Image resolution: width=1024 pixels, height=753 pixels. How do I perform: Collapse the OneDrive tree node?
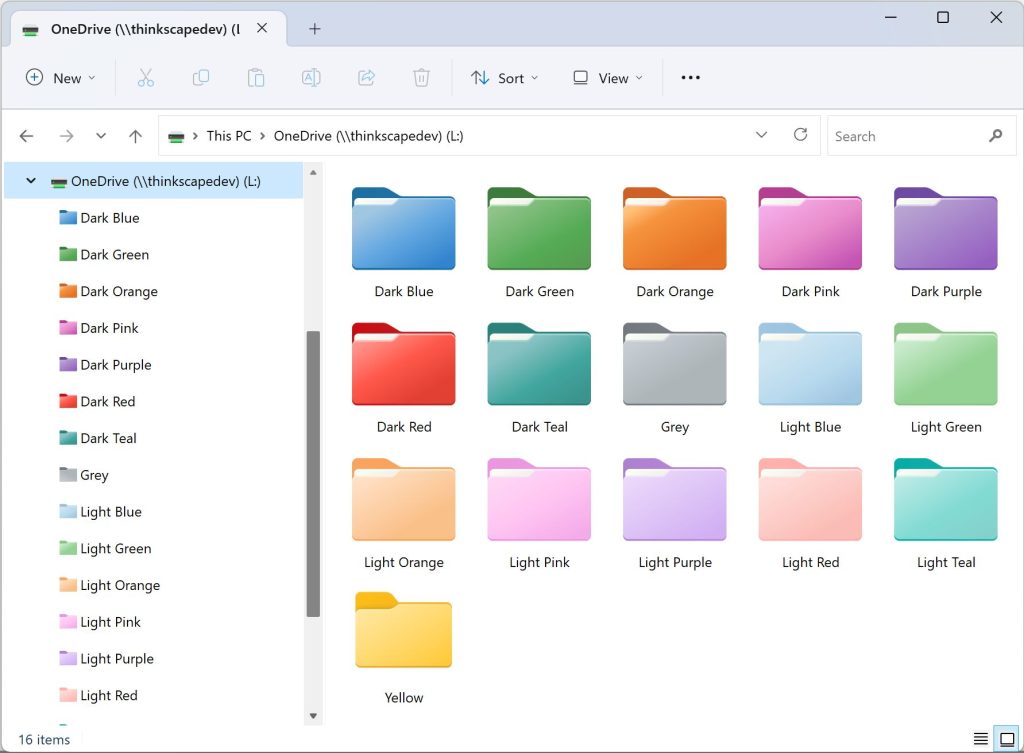click(31, 181)
